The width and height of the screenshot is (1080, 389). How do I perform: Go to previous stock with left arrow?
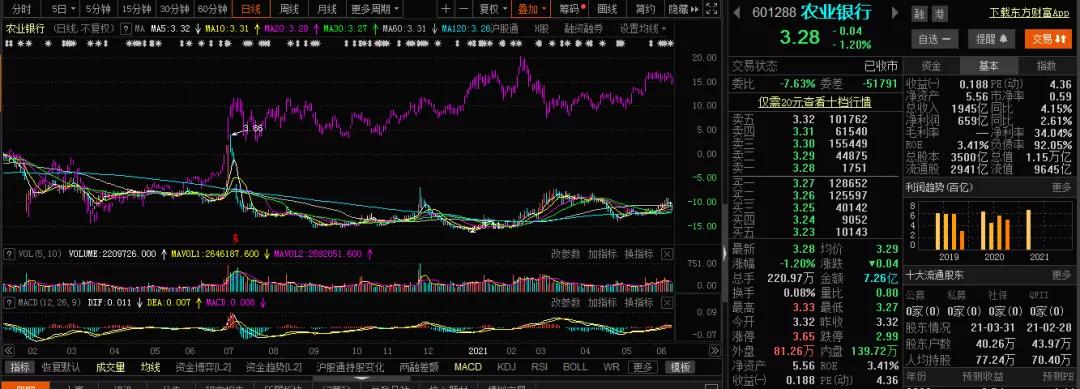736,12
